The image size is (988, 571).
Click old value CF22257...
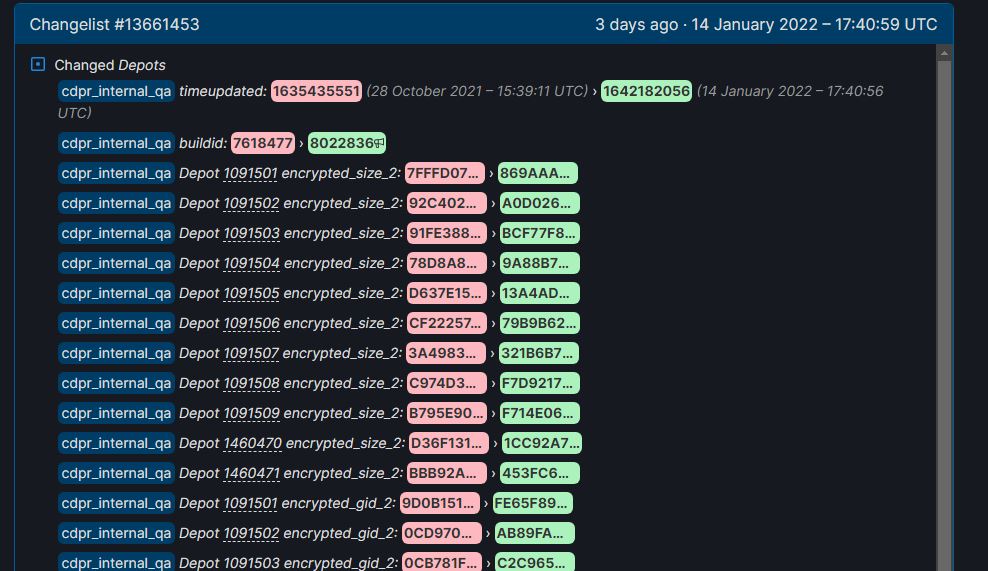447,323
